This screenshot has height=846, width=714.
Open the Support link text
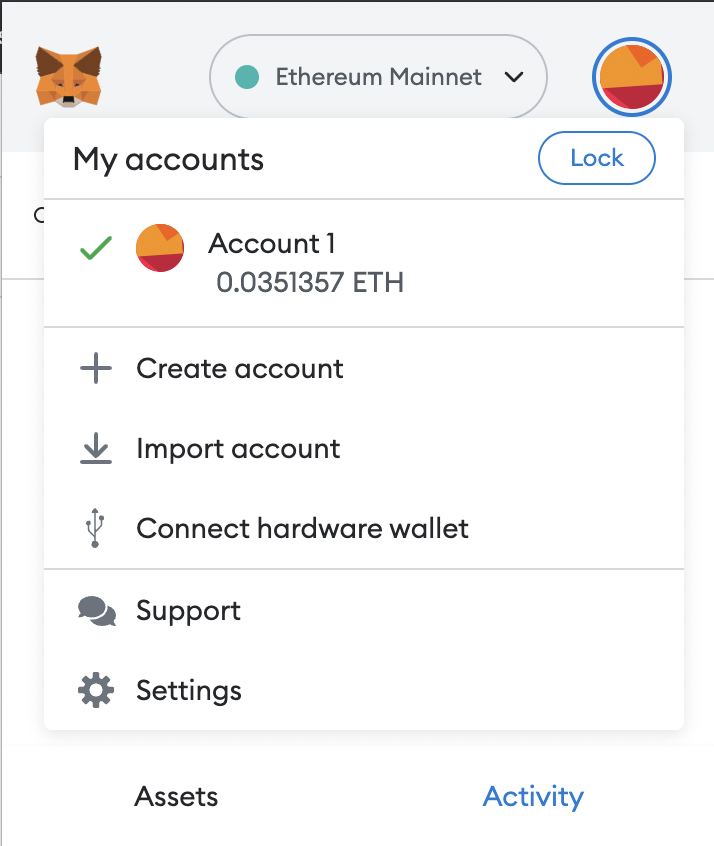click(188, 611)
